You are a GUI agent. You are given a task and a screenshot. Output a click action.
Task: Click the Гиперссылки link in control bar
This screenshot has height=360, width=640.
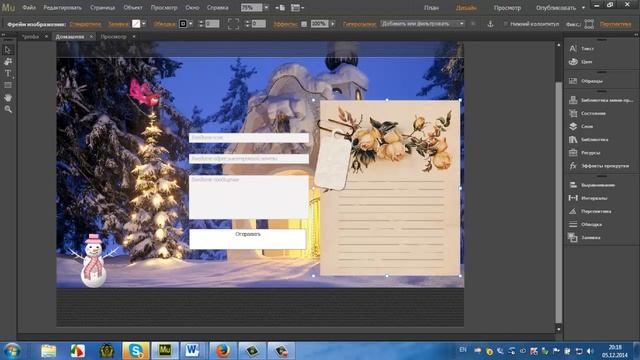click(359, 24)
